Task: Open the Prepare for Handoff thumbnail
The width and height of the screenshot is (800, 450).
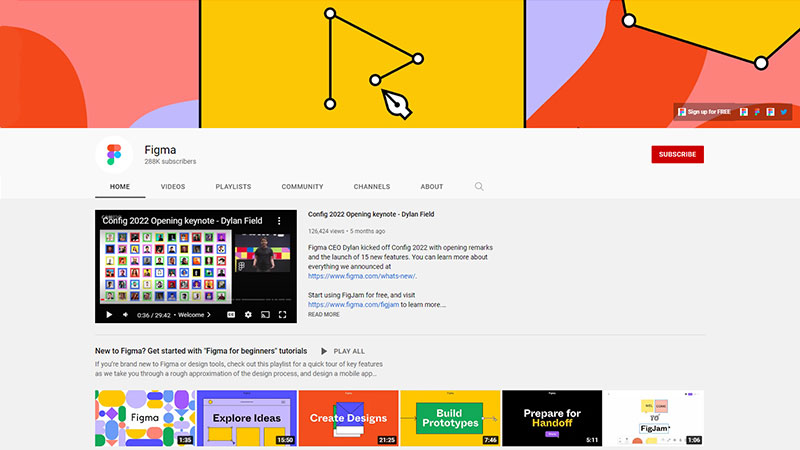Action: 552,418
